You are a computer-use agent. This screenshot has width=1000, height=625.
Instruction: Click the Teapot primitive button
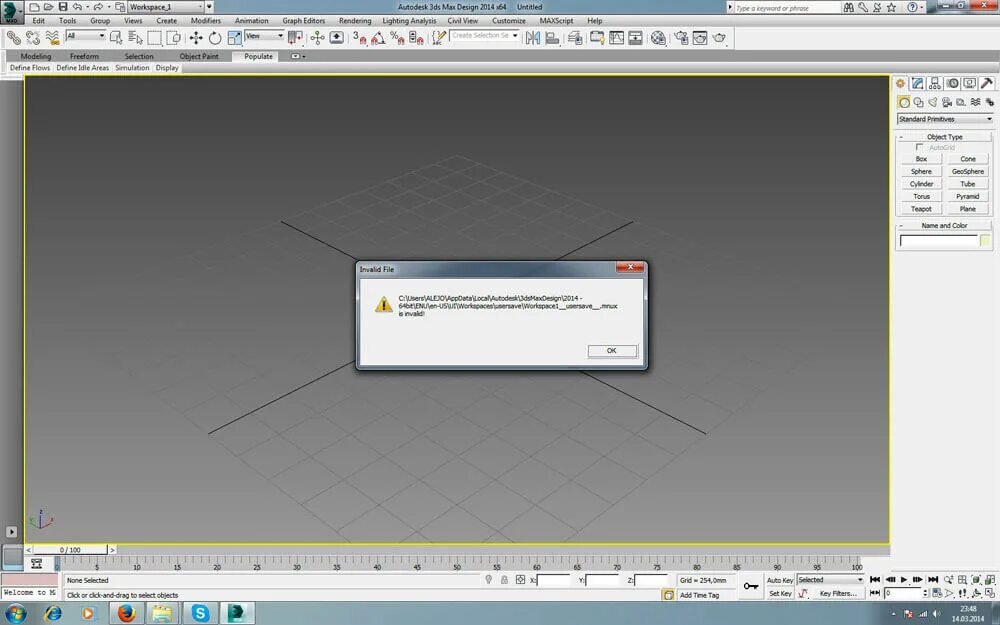click(x=921, y=209)
